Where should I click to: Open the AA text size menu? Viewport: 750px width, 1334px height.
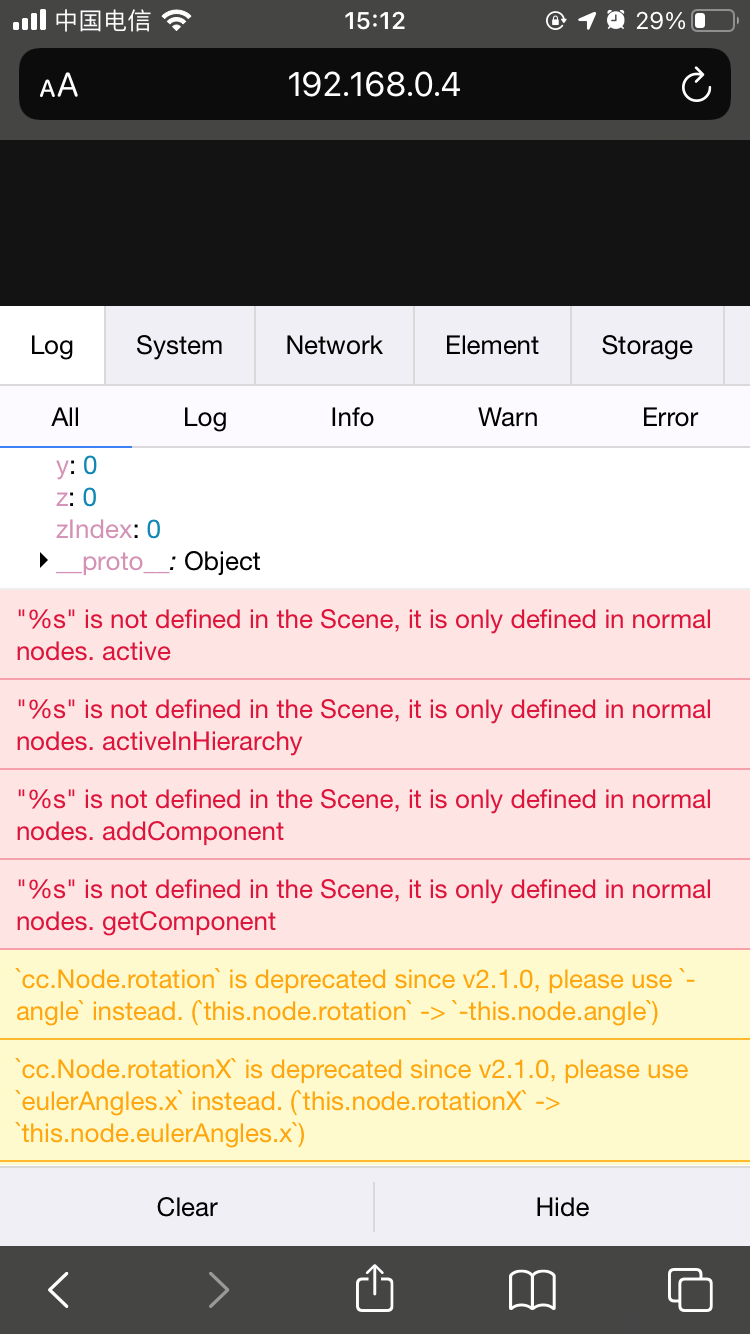click(x=59, y=87)
